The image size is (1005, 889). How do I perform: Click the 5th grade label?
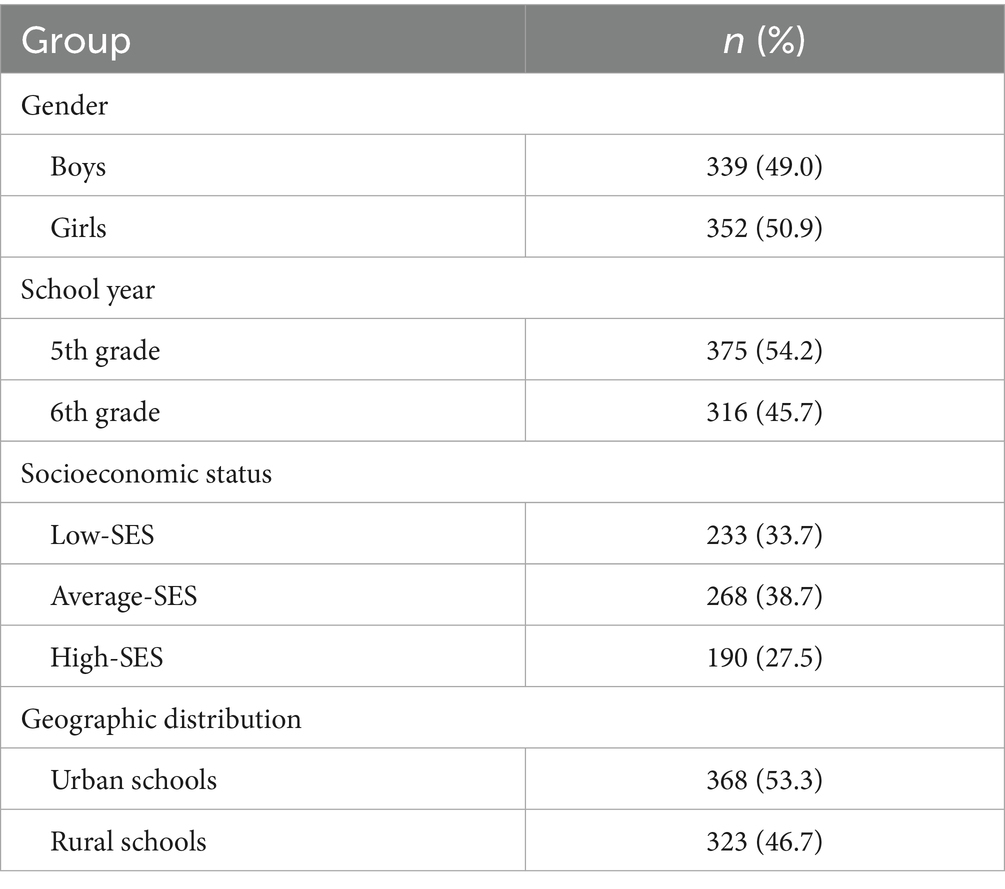coord(105,350)
